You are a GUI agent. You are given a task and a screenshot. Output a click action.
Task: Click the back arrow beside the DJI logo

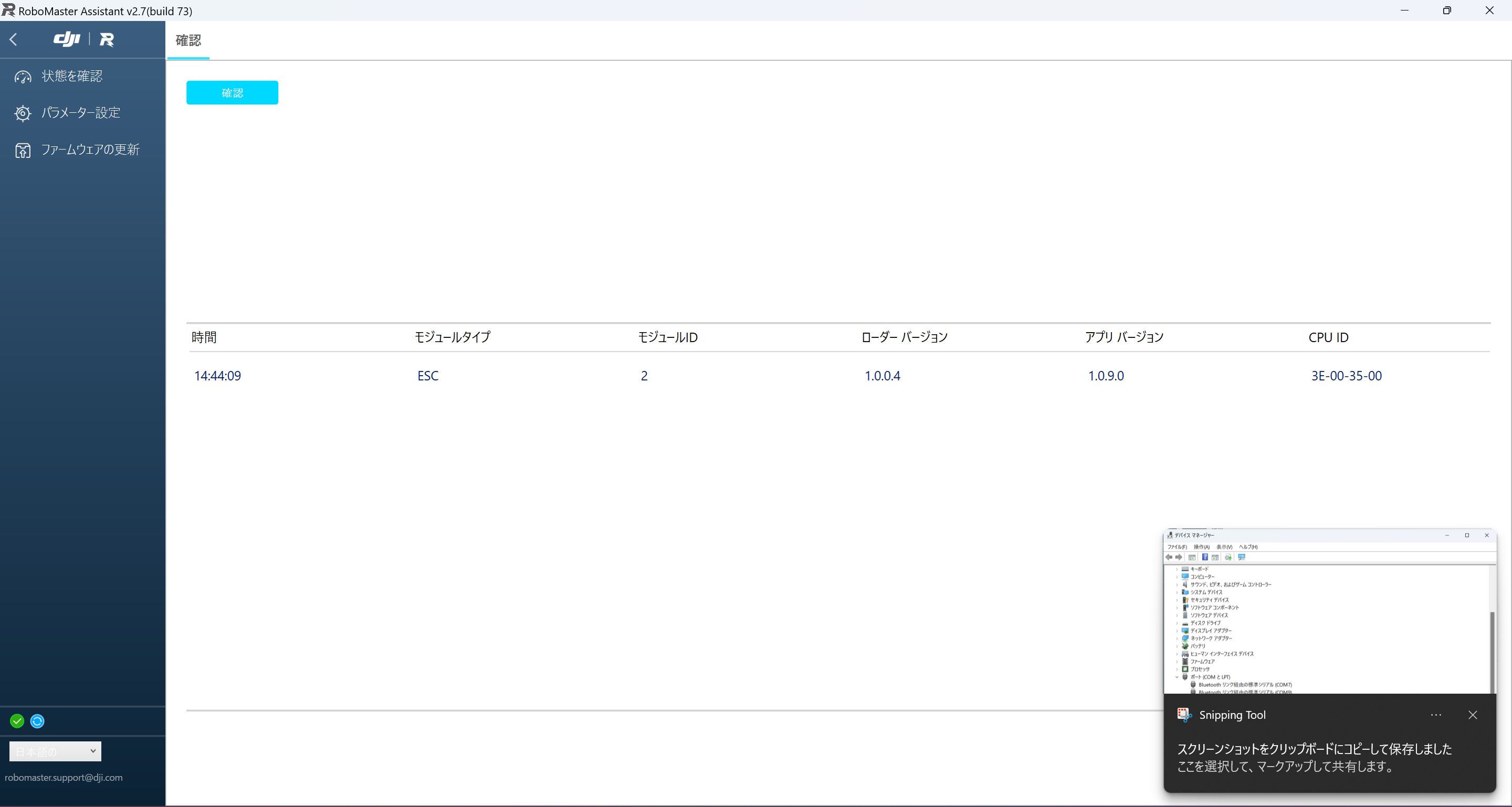13,39
